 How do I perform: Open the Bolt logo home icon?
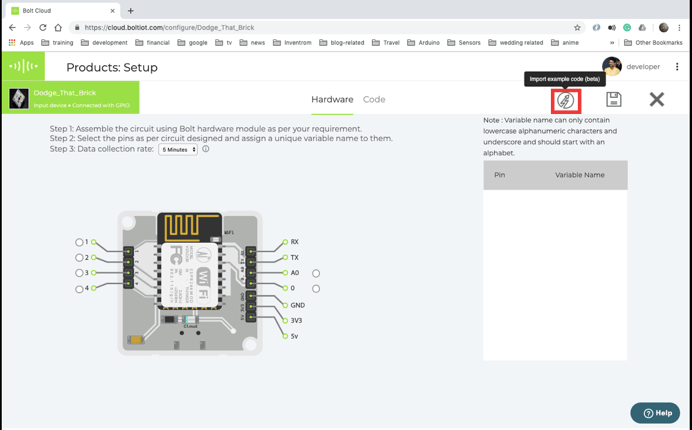tap(23, 66)
